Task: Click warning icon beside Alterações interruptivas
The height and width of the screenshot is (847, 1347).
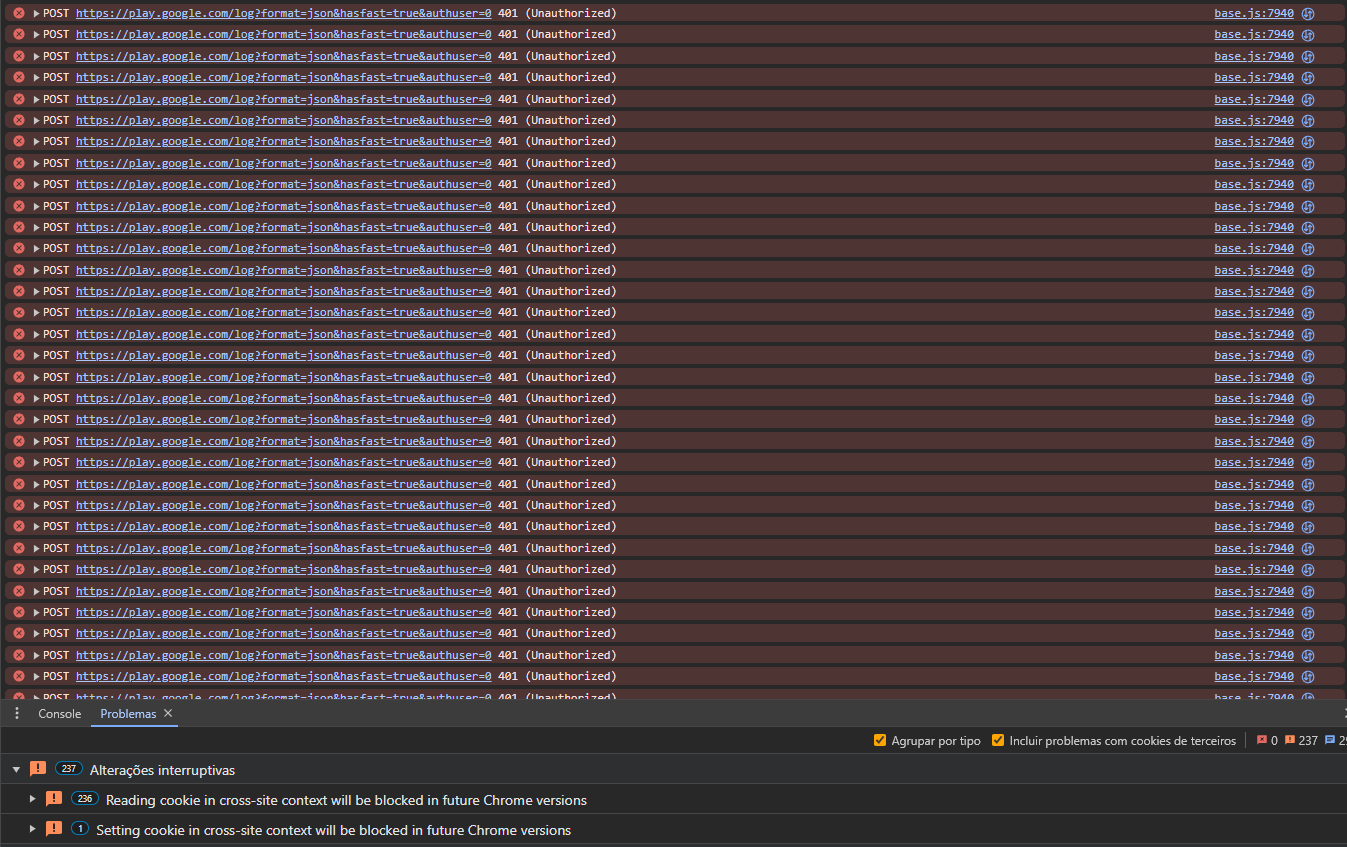Action: 38,769
